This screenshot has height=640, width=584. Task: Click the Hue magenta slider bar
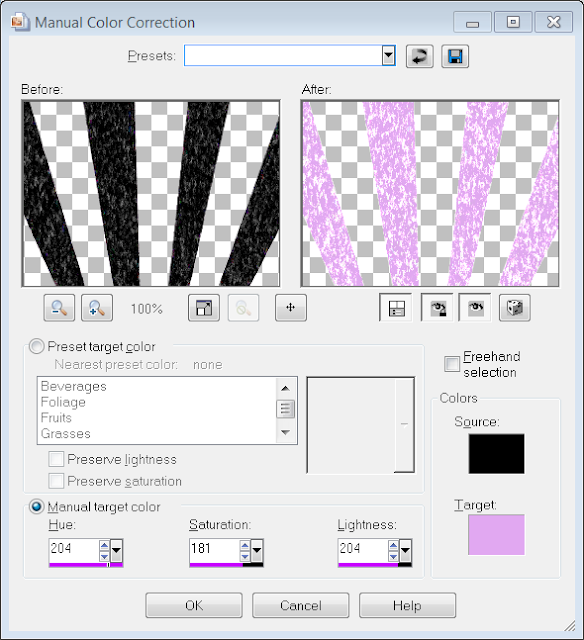86,565
